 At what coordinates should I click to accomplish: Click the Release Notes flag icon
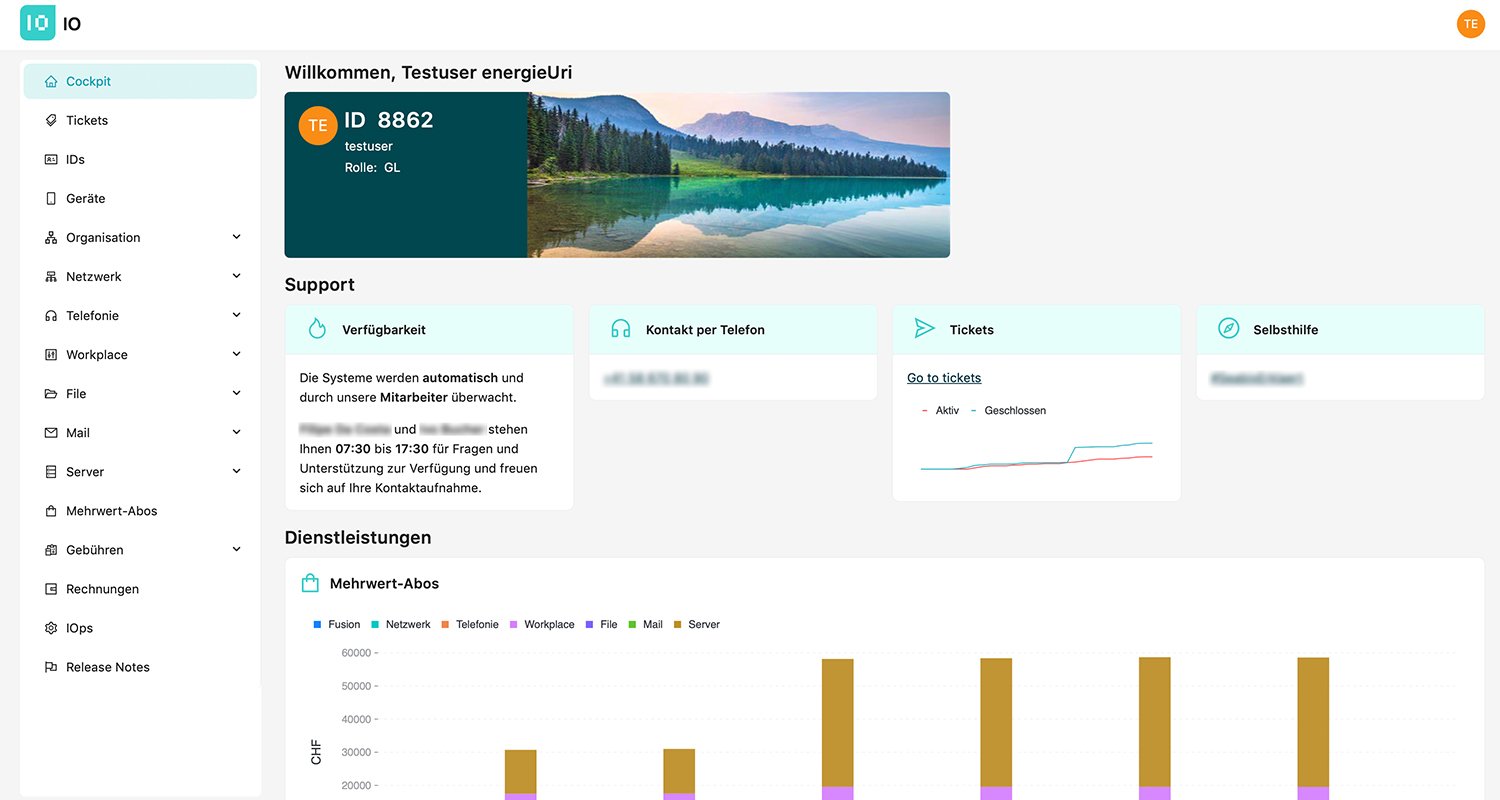coord(51,667)
